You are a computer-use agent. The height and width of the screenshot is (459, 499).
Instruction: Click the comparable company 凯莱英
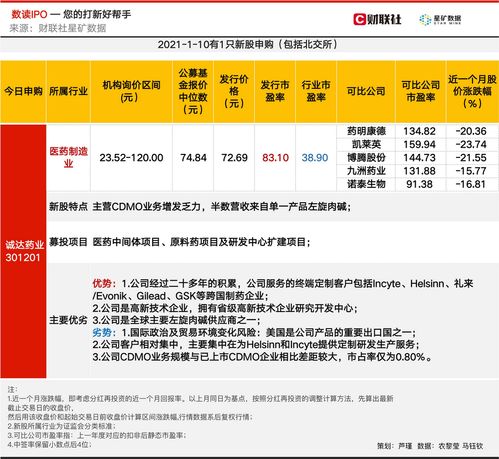coord(366,144)
